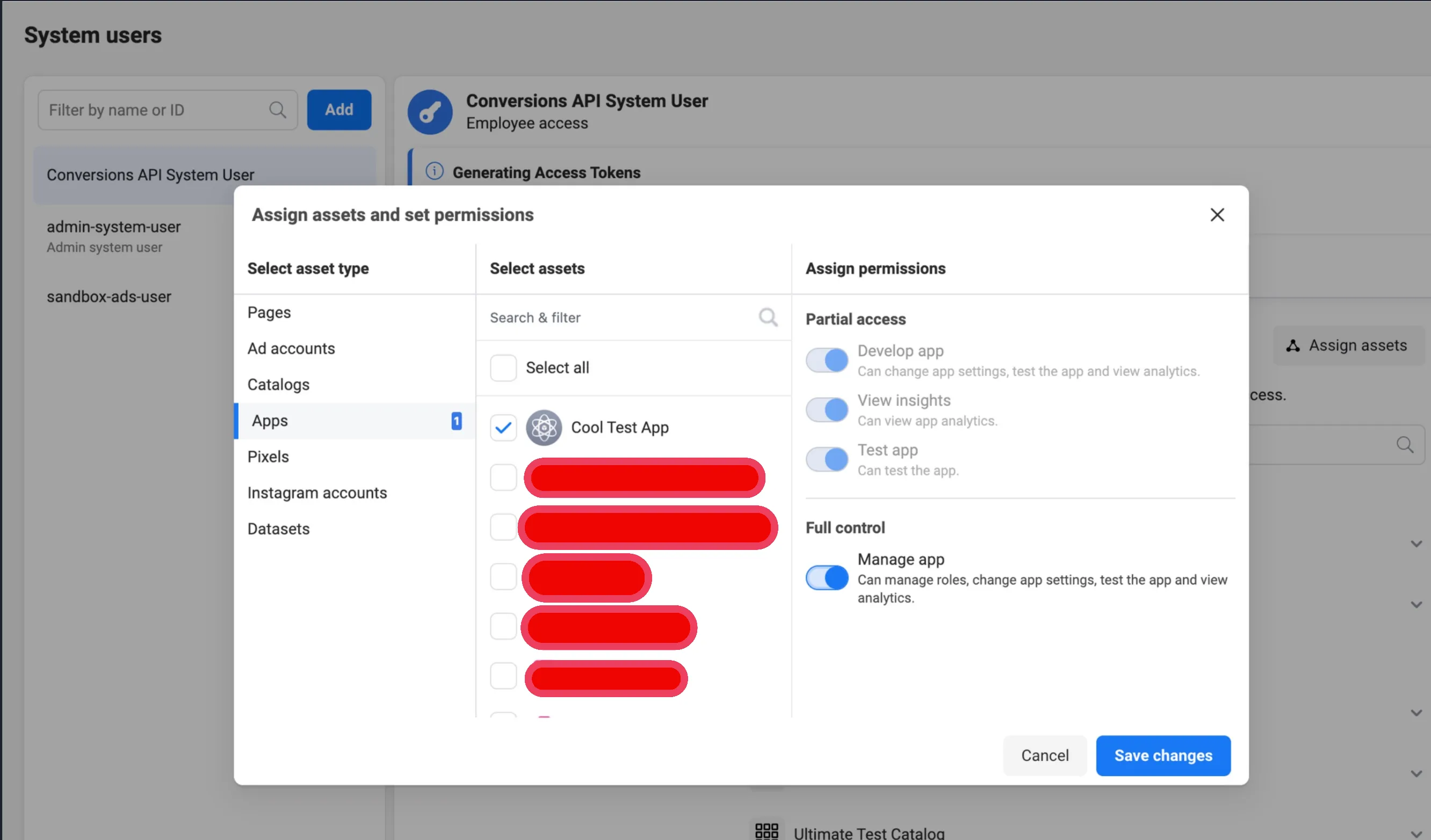The image size is (1431, 840).
Task: Click the Cancel button
Action: click(x=1044, y=755)
